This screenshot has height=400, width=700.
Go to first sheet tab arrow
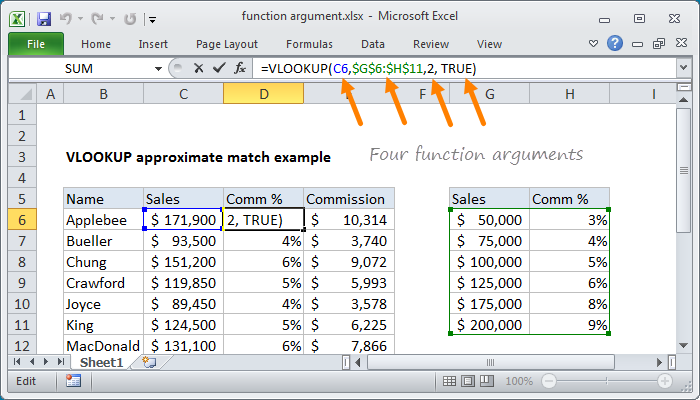pos(17,362)
